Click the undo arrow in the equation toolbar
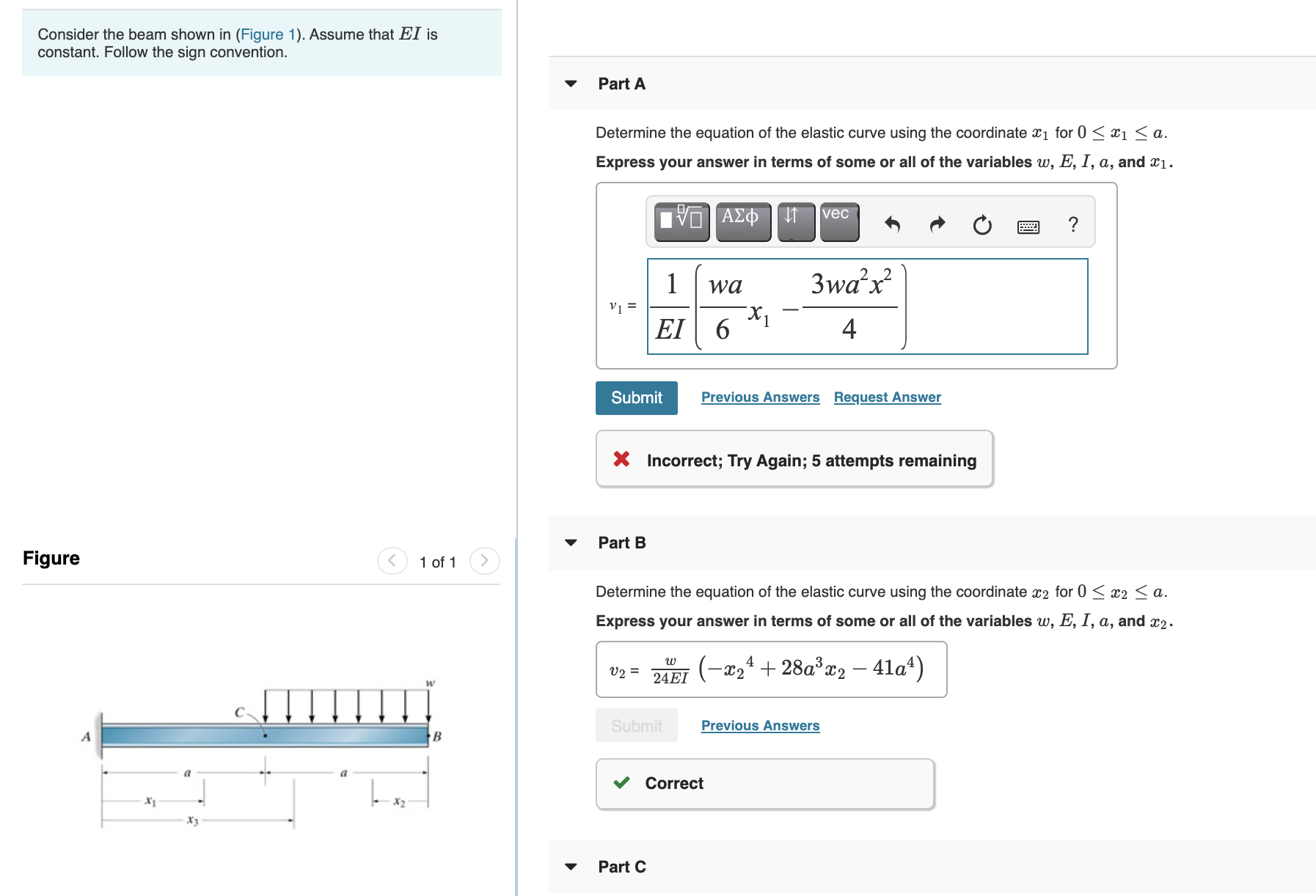This screenshot has width=1316, height=896. coord(893,224)
